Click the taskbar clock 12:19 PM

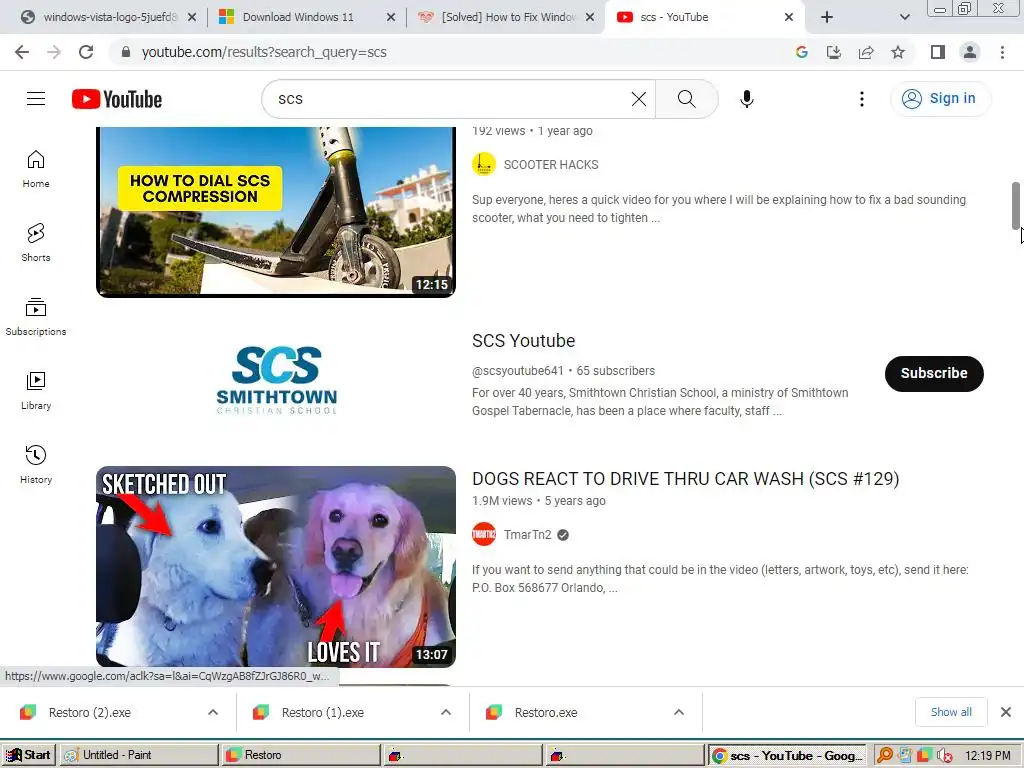pyautogui.click(x=987, y=756)
